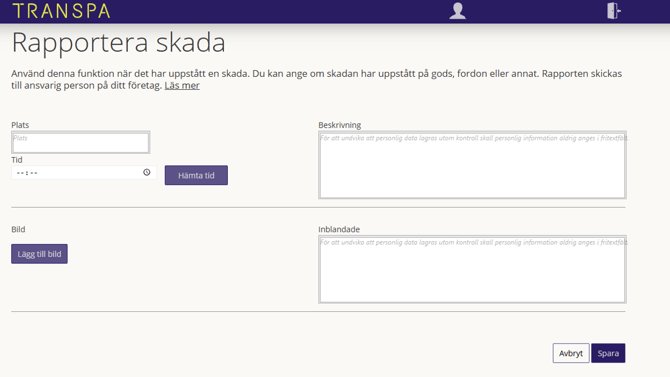670x377 pixels.
Task: Click the Hämta tid button
Action: (x=196, y=175)
